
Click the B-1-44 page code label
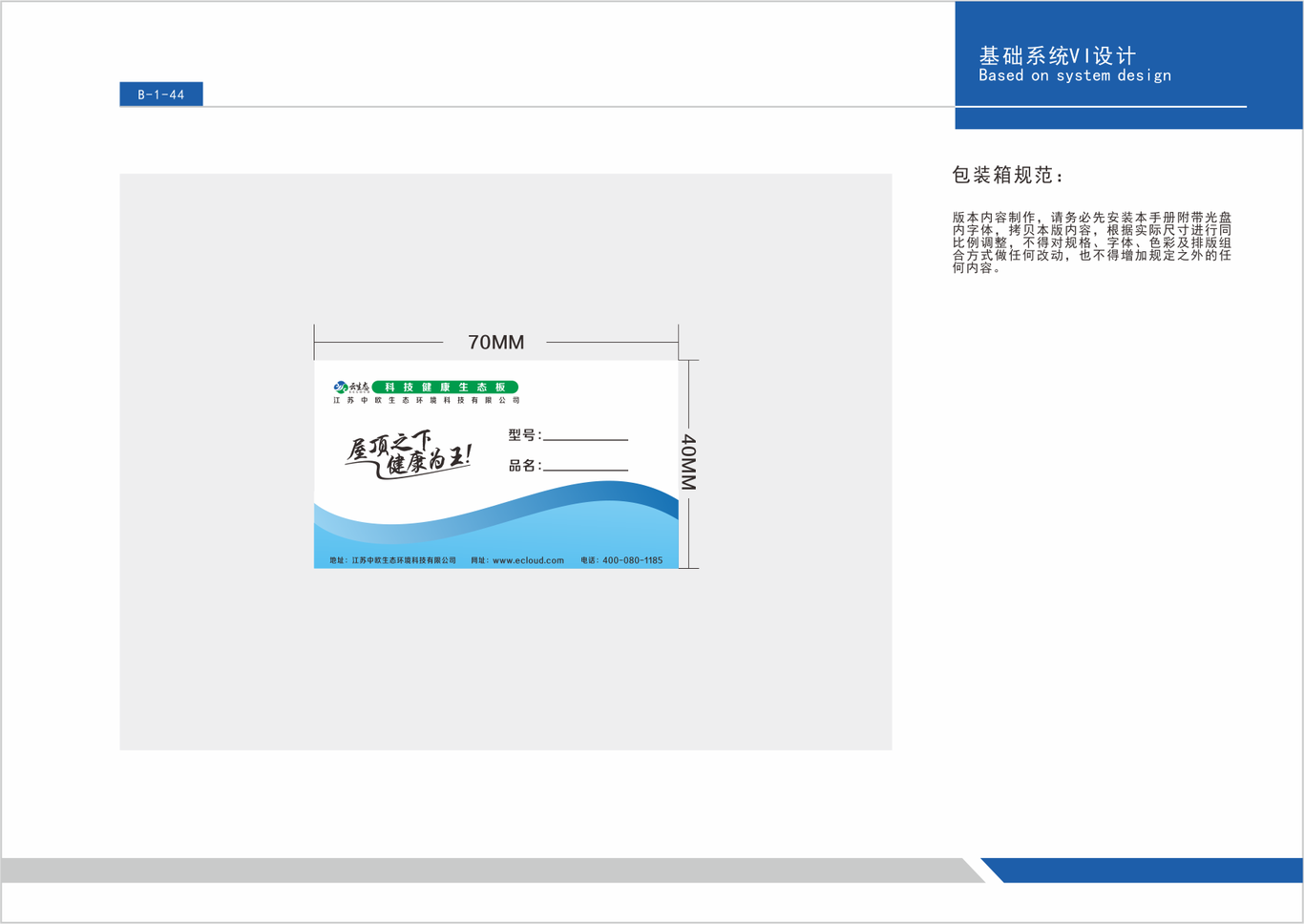click(x=160, y=94)
